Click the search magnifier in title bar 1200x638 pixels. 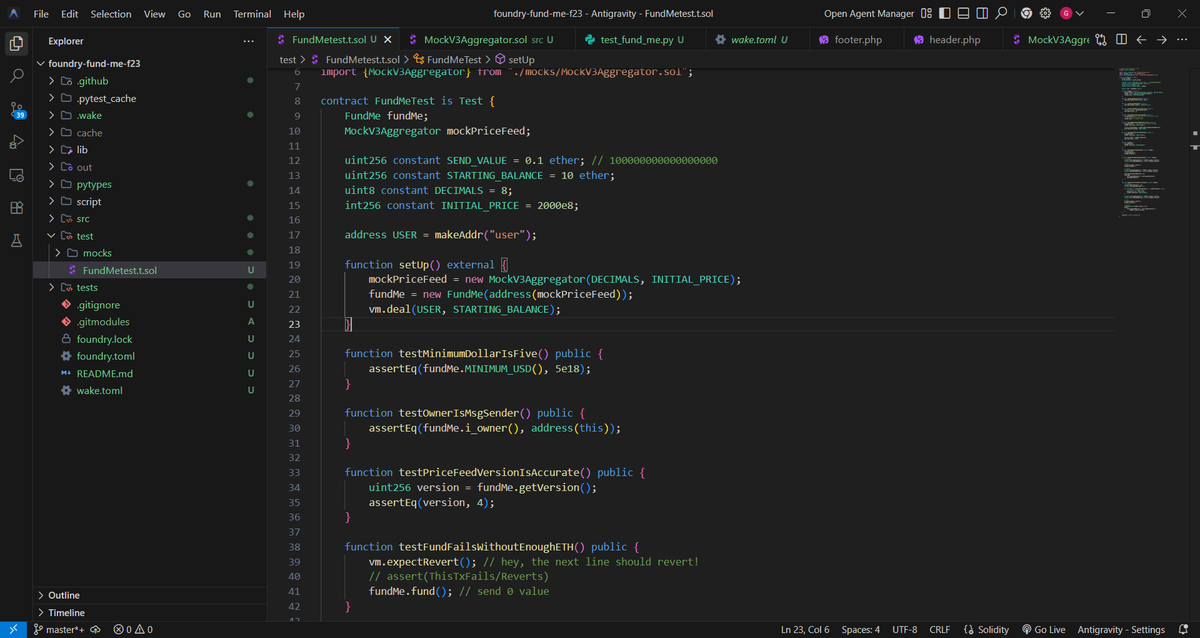[1002, 14]
